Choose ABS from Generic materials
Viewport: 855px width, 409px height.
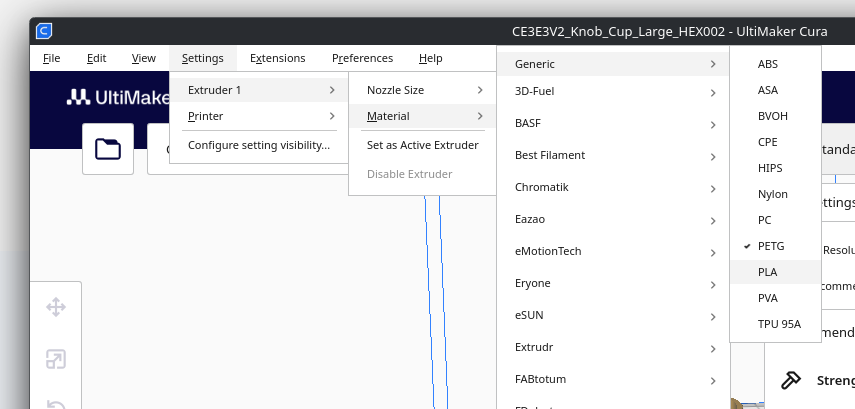pos(768,64)
